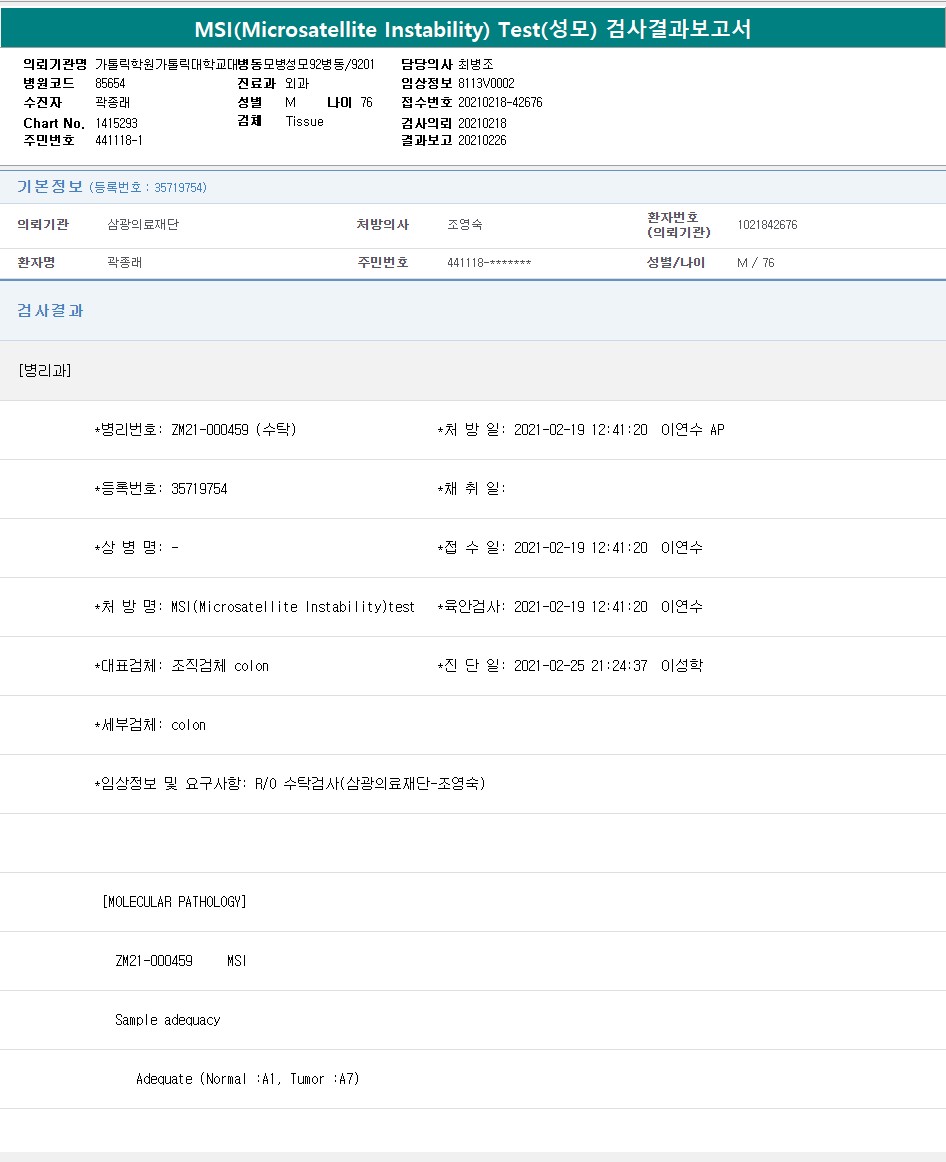The height and width of the screenshot is (1162, 946).
Task: Click the Chart No. value 1415293
Action: tap(116, 123)
